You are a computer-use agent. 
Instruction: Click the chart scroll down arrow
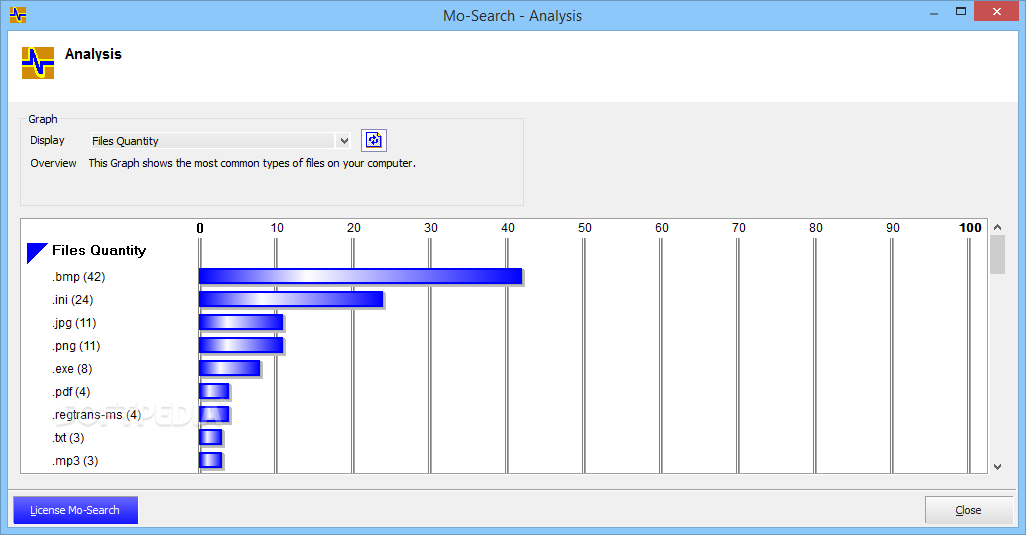(x=997, y=466)
